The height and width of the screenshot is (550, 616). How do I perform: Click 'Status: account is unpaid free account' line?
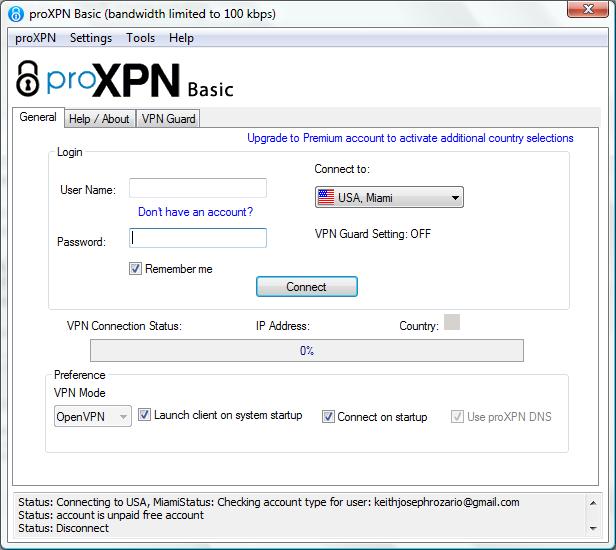tap(111, 515)
